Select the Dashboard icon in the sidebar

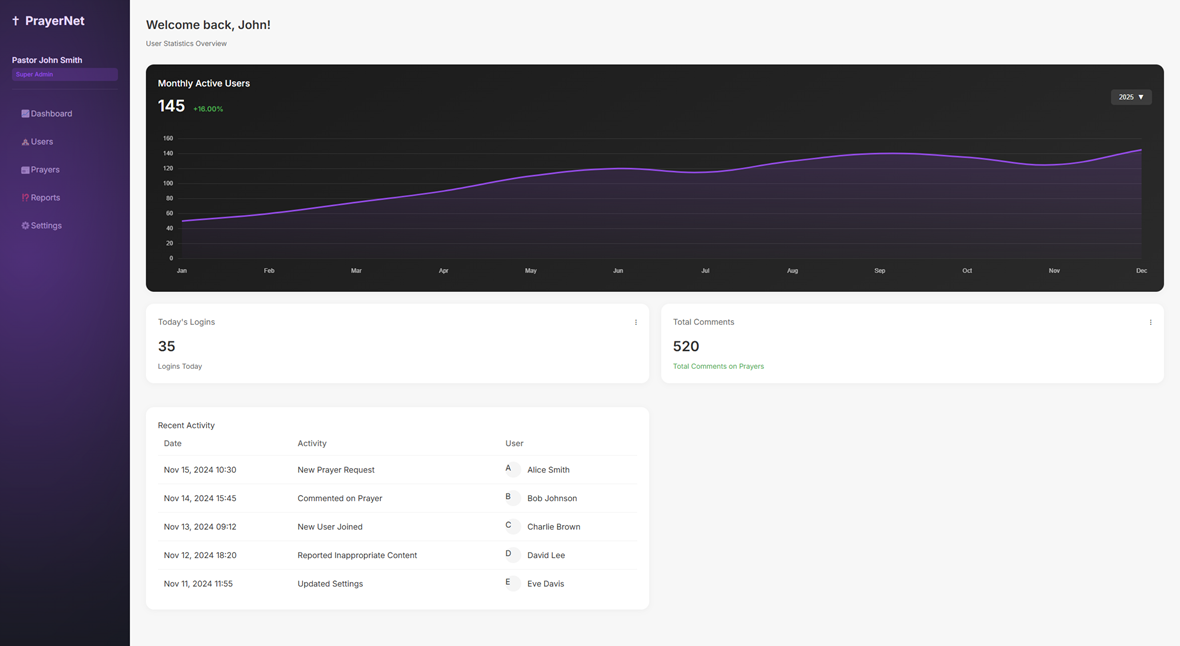pos(24,113)
